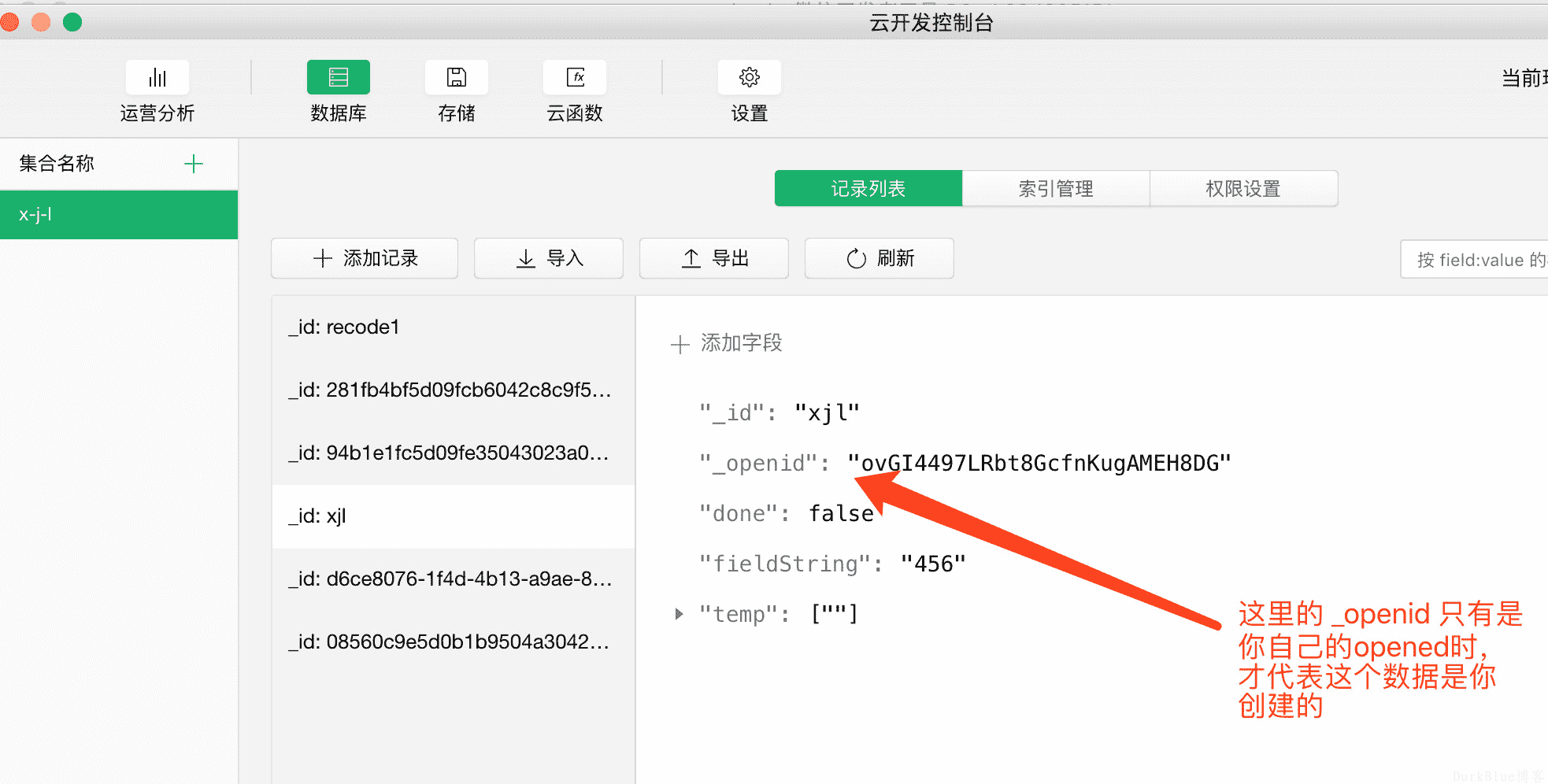Click the 设置 label
The image size is (1548, 784).
[750, 113]
